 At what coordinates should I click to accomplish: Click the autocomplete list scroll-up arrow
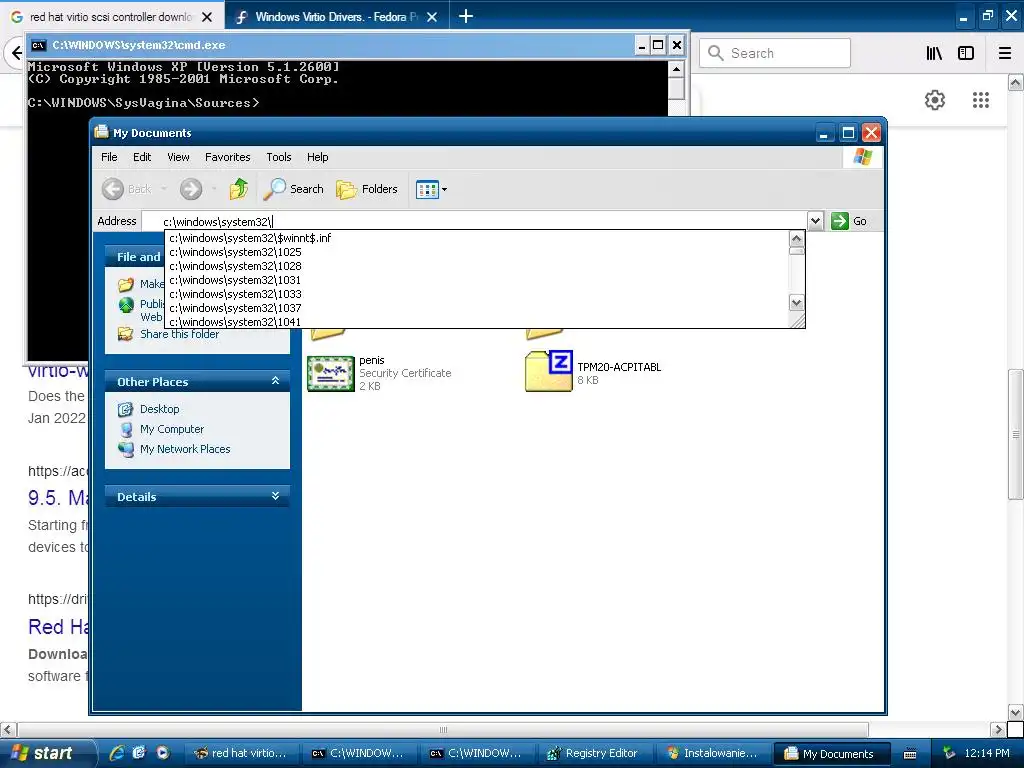(x=796, y=238)
